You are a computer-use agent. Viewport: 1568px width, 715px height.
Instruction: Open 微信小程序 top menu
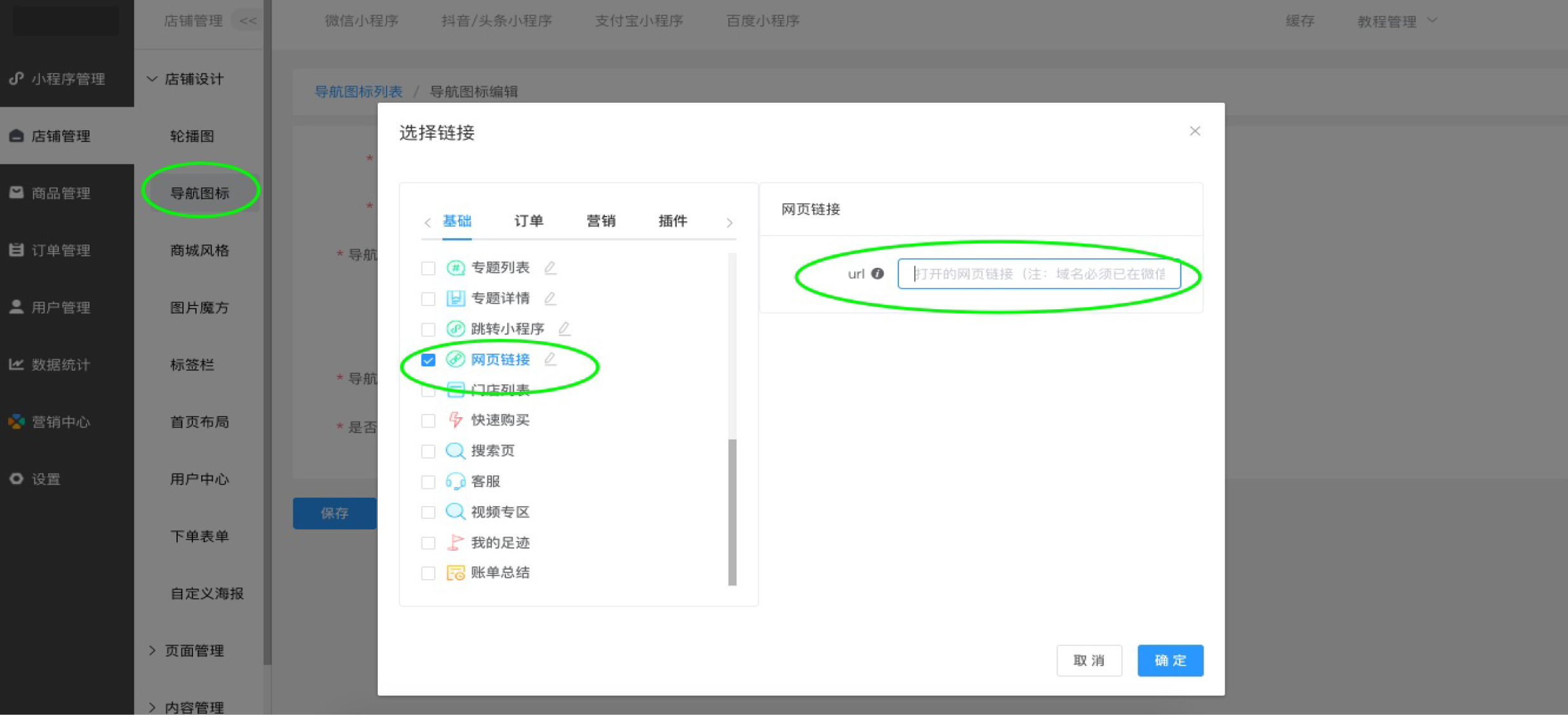point(362,21)
